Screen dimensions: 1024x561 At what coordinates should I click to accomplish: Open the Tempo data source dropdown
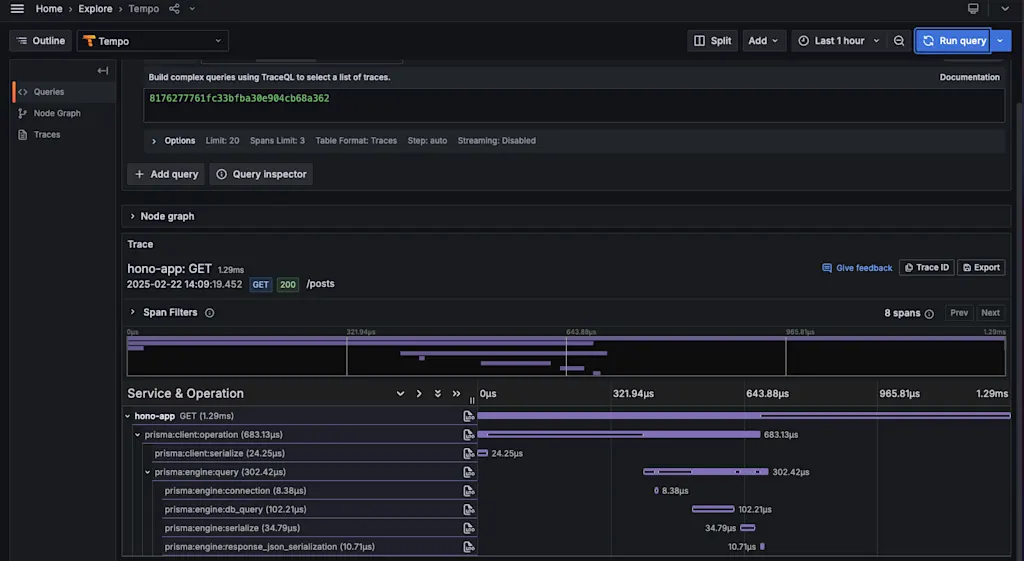[x=153, y=40]
